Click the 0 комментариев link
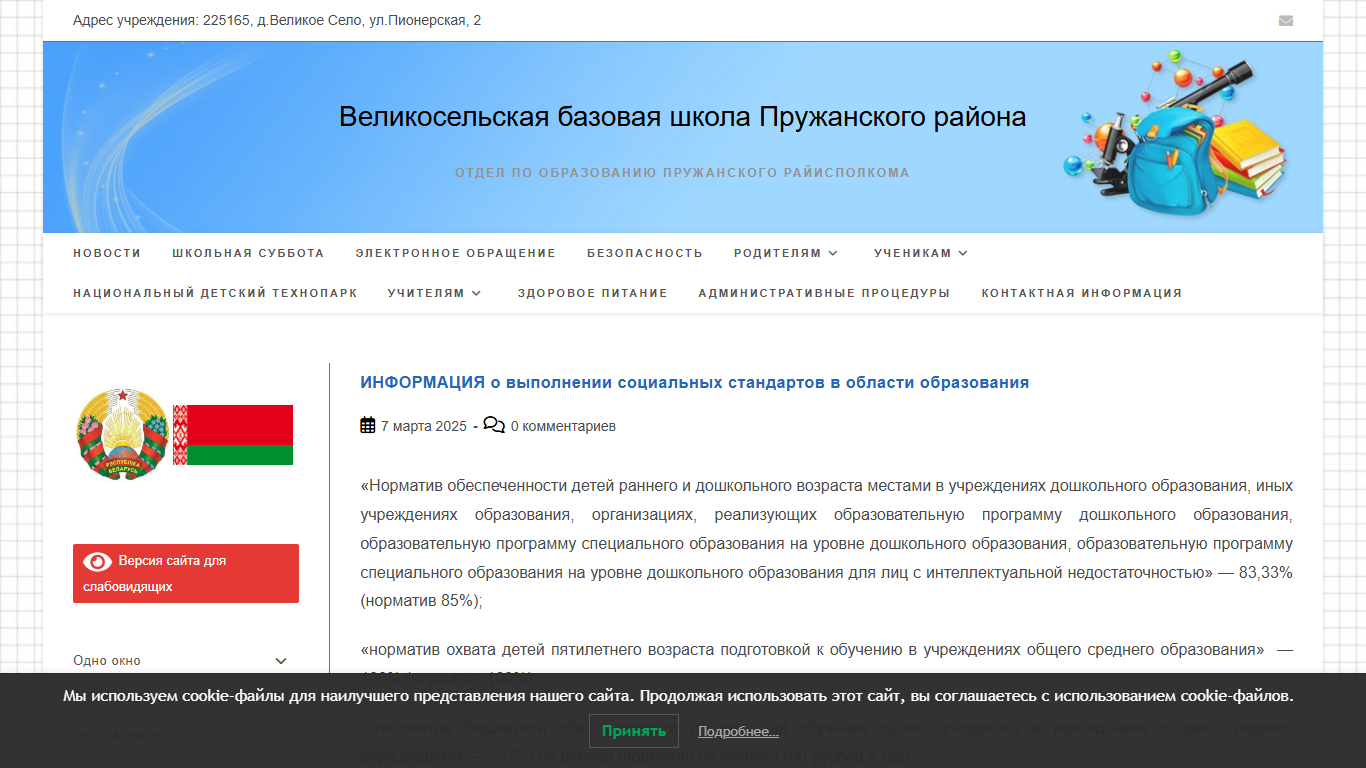Image resolution: width=1366 pixels, height=768 pixels. coord(563,426)
